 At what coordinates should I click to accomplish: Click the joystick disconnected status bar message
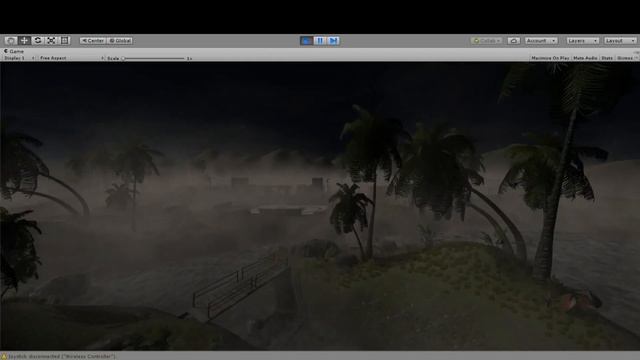point(62,356)
